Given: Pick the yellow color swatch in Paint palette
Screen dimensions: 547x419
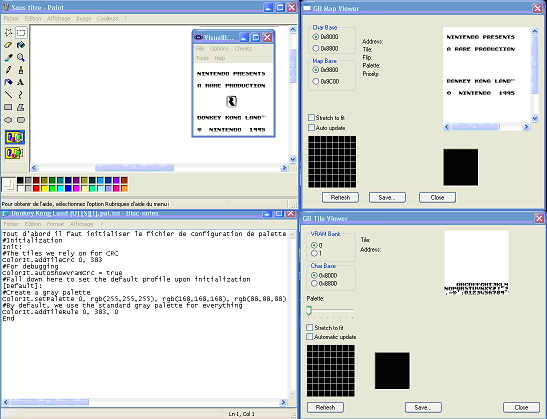Looking at the screenshot, I should pos(44,189).
